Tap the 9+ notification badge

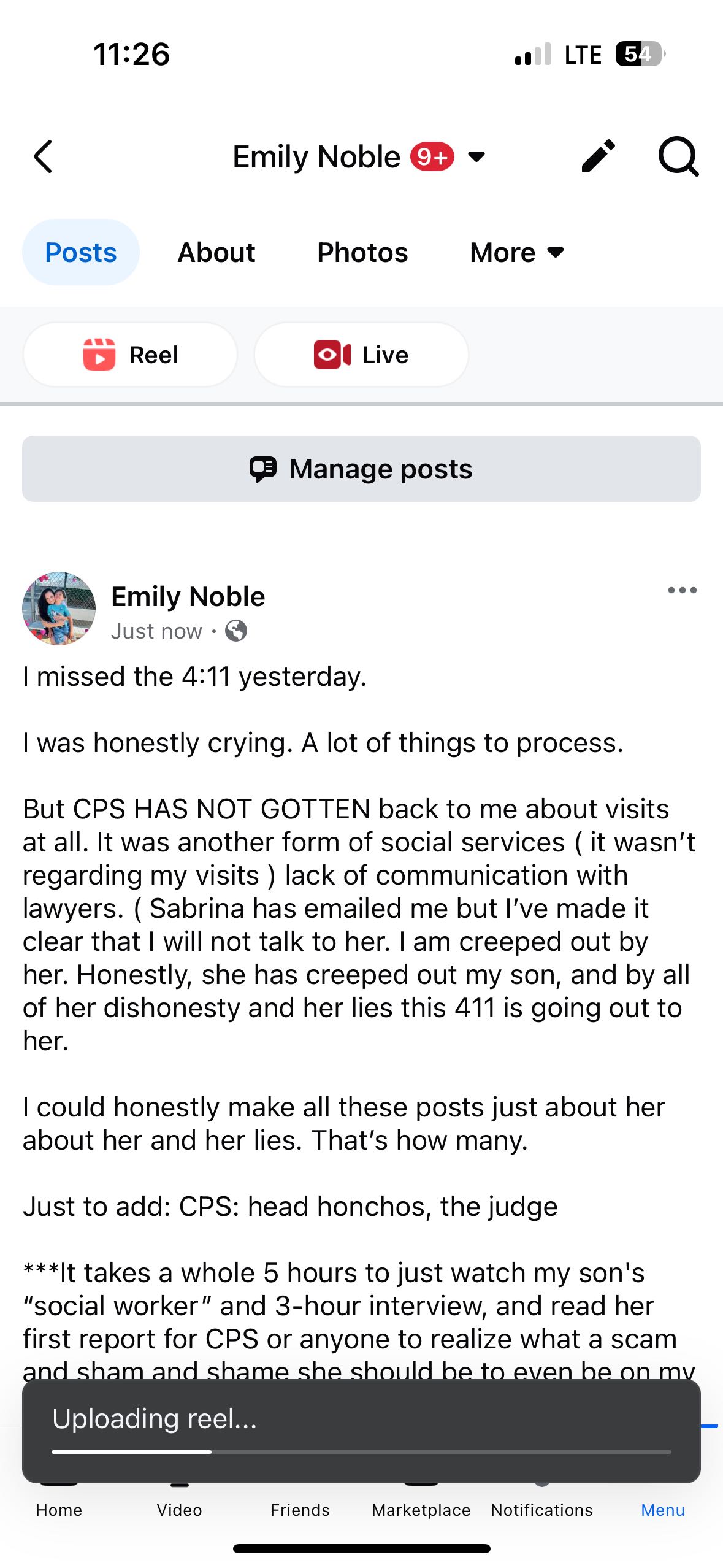[432, 157]
